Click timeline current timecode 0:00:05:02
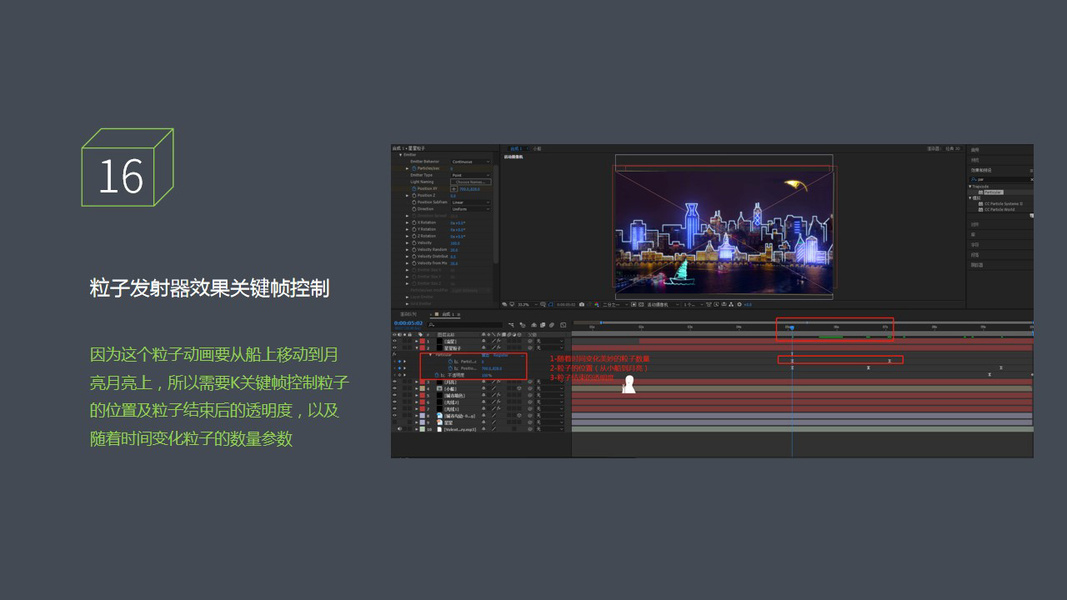 pyautogui.click(x=408, y=323)
